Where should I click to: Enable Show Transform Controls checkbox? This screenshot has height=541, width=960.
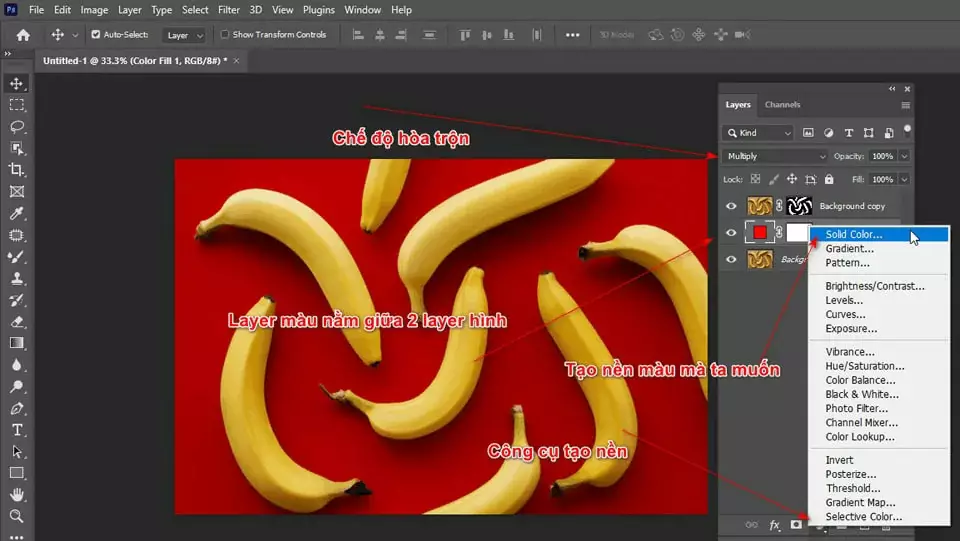[225, 35]
